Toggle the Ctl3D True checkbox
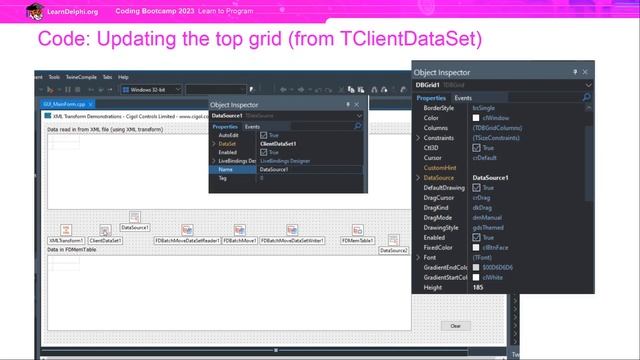Viewport: 640px width, 360px height. pos(476,148)
